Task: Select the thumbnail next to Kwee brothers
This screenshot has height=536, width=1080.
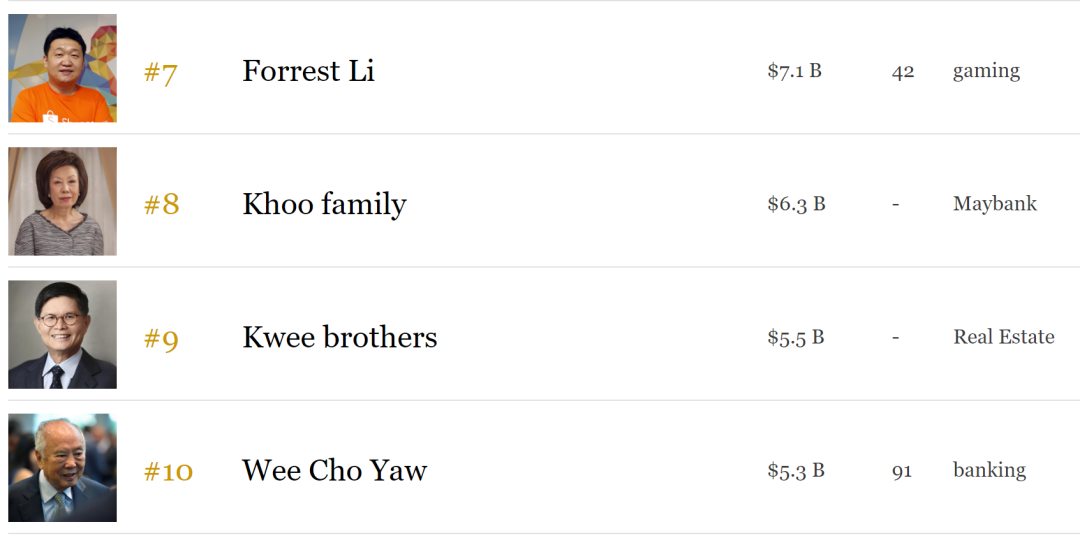Action: point(62,334)
